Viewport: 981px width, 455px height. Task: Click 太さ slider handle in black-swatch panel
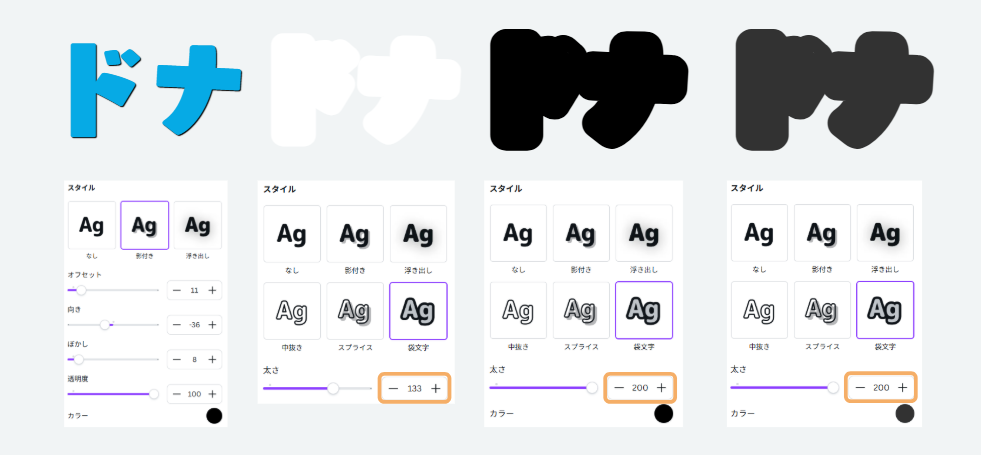(592, 388)
